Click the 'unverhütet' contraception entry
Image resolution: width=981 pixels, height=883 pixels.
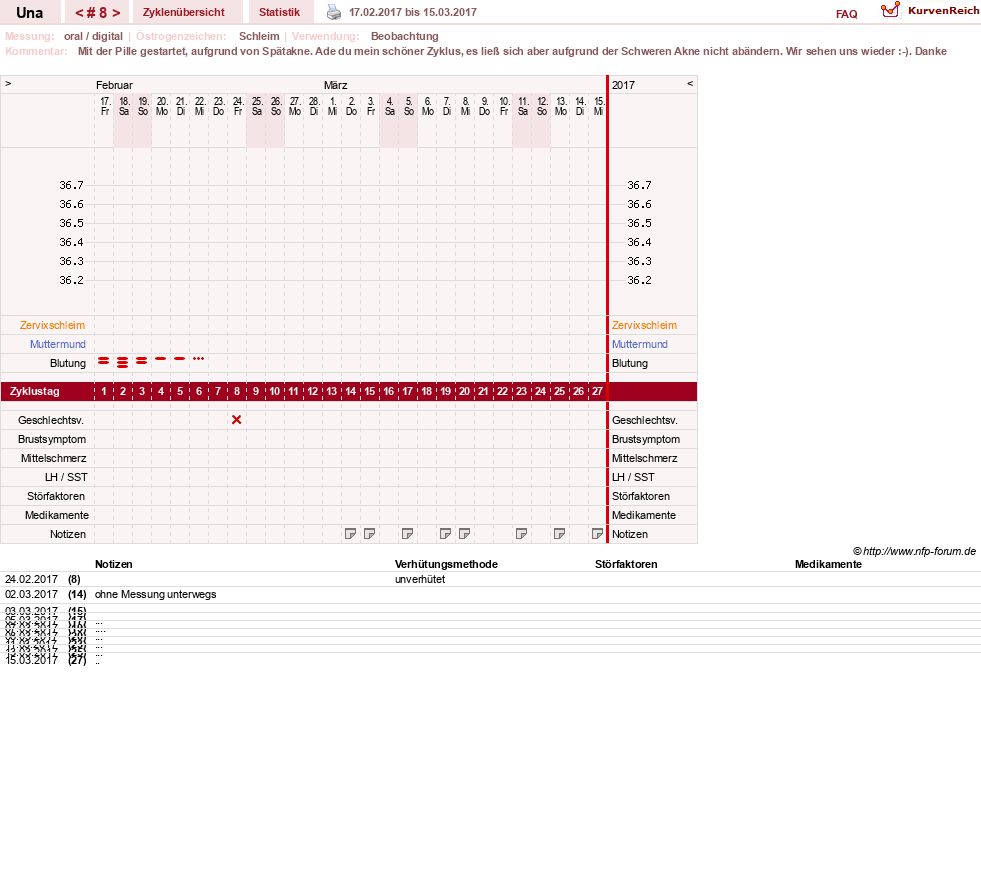click(420, 579)
